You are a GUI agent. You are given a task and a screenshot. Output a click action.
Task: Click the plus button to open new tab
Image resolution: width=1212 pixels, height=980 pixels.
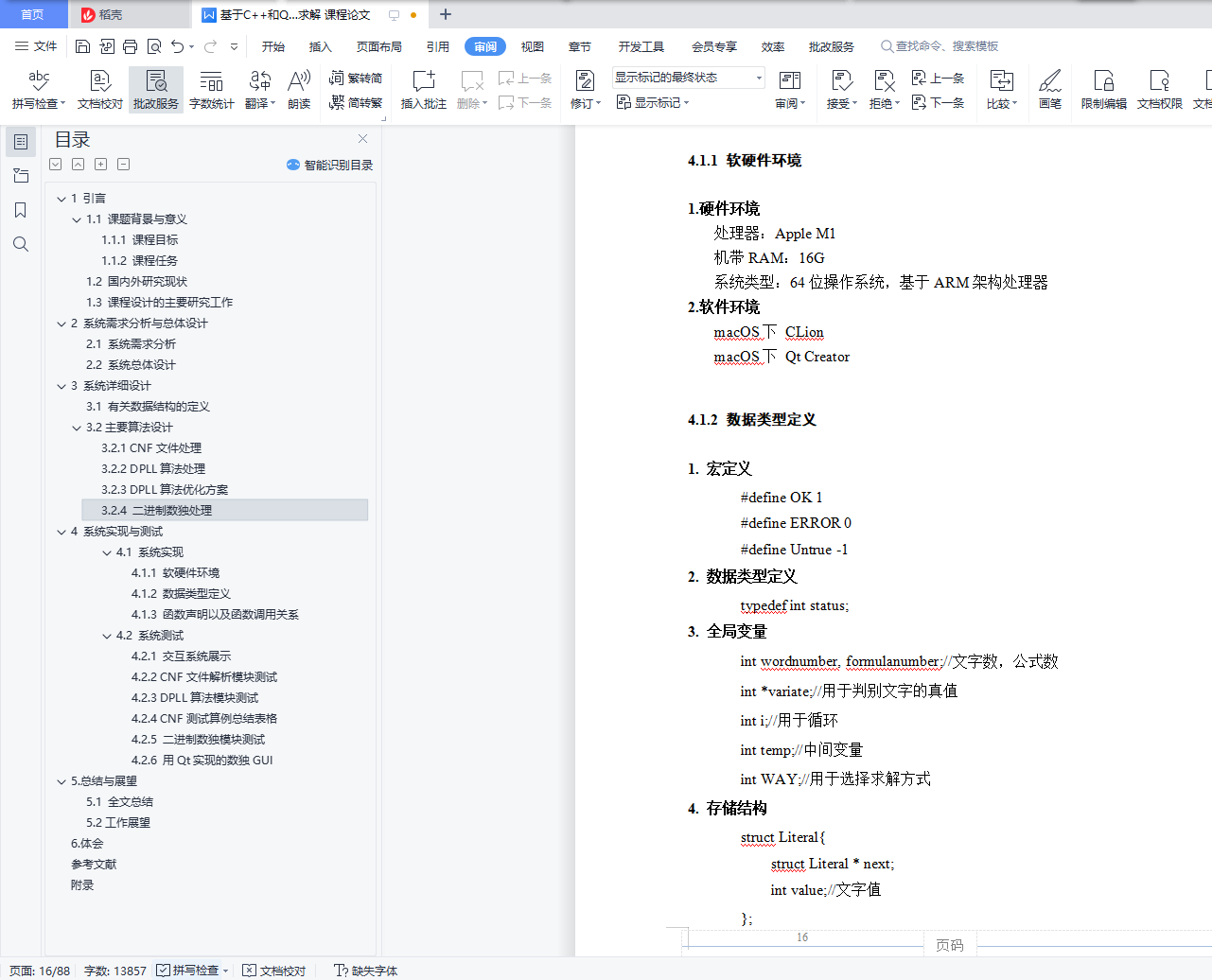pos(446,14)
